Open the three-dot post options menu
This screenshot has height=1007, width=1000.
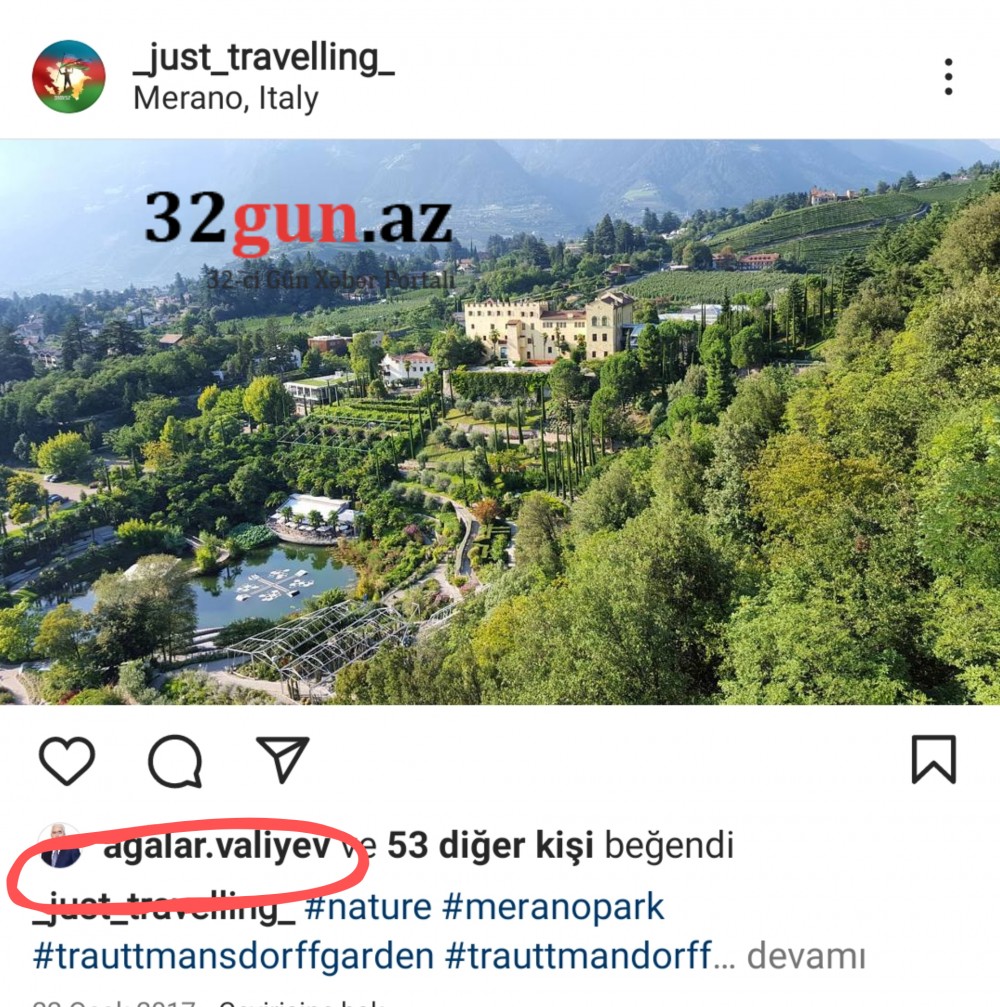click(948, 76)
